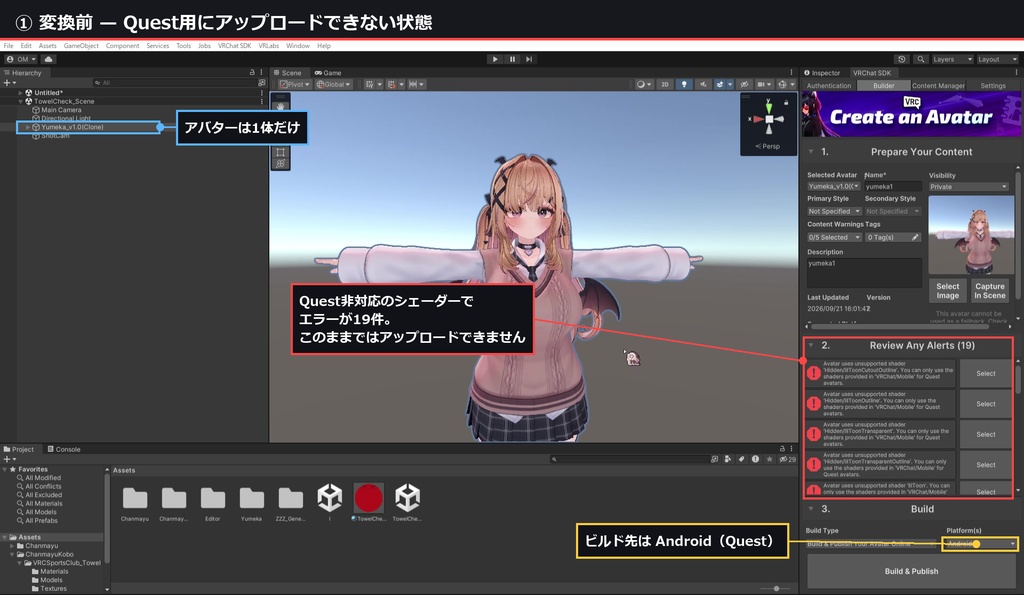Select the Transform tool in Scene overlay

click(280, 164)
